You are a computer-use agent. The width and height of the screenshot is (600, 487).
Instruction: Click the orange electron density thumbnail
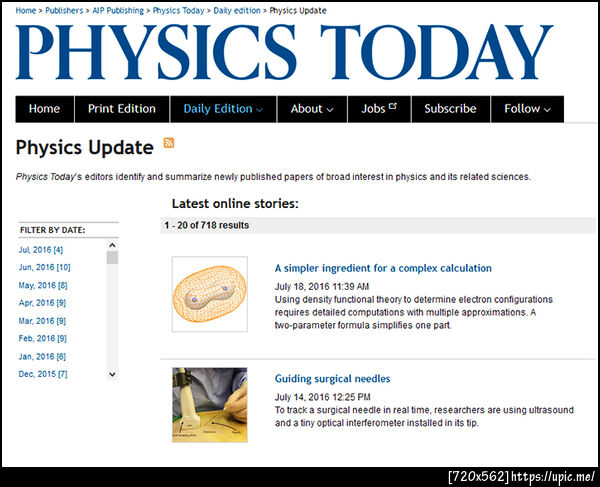(210, 294)
